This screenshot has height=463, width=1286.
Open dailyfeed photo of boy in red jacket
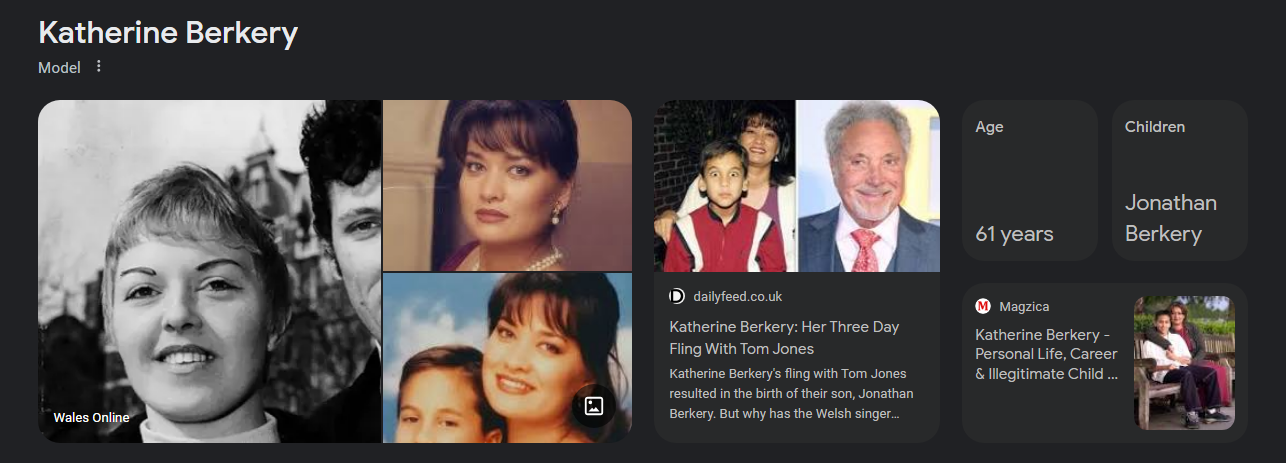pos(725,186)
